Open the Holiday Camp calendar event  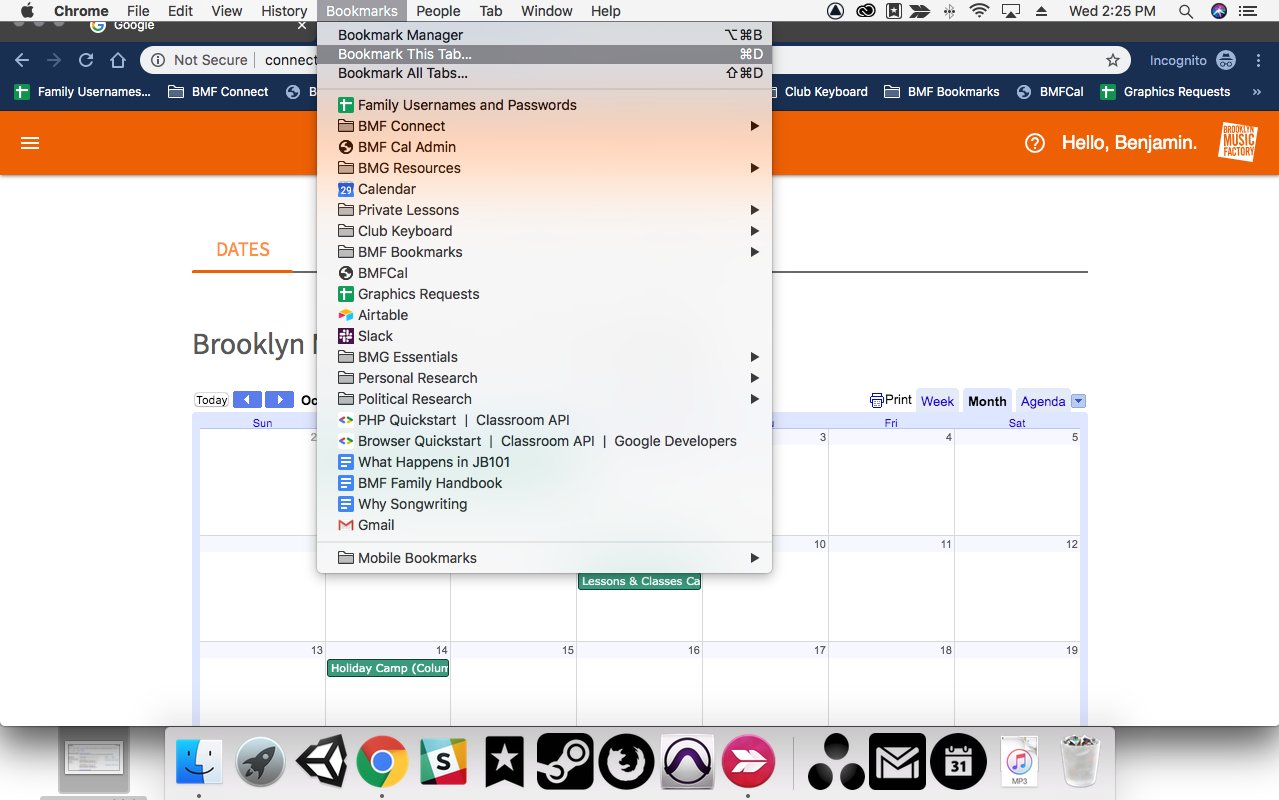(x=388, y=668)
